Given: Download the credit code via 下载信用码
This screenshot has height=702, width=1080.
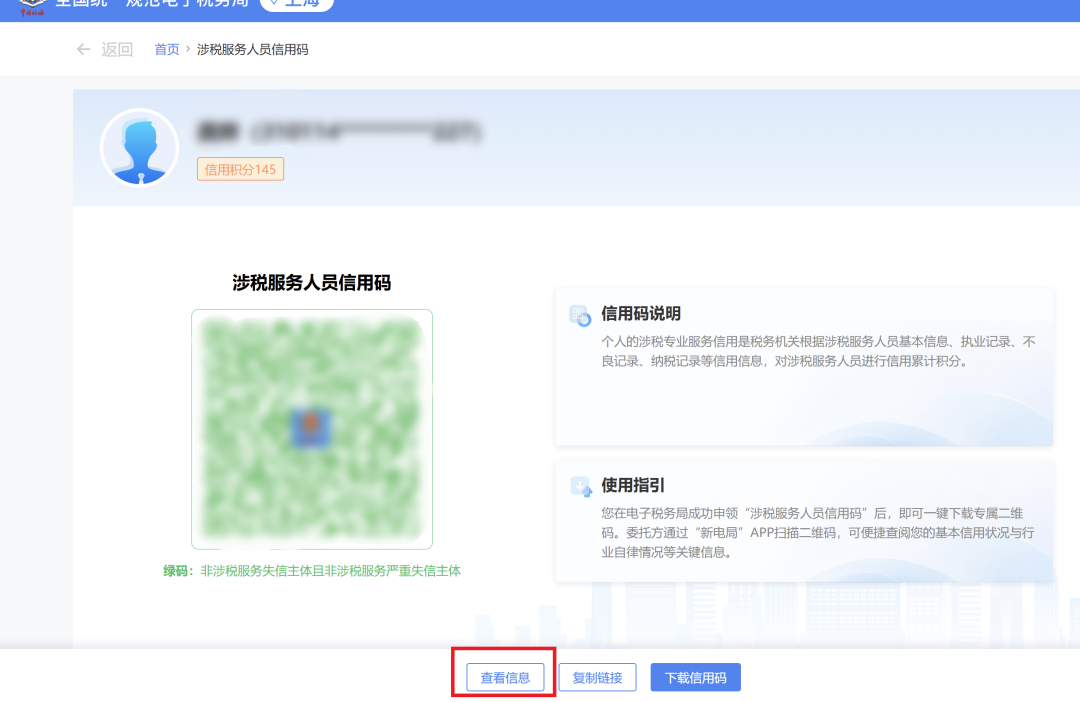Looking at the screenshot, I should (695, 677).
